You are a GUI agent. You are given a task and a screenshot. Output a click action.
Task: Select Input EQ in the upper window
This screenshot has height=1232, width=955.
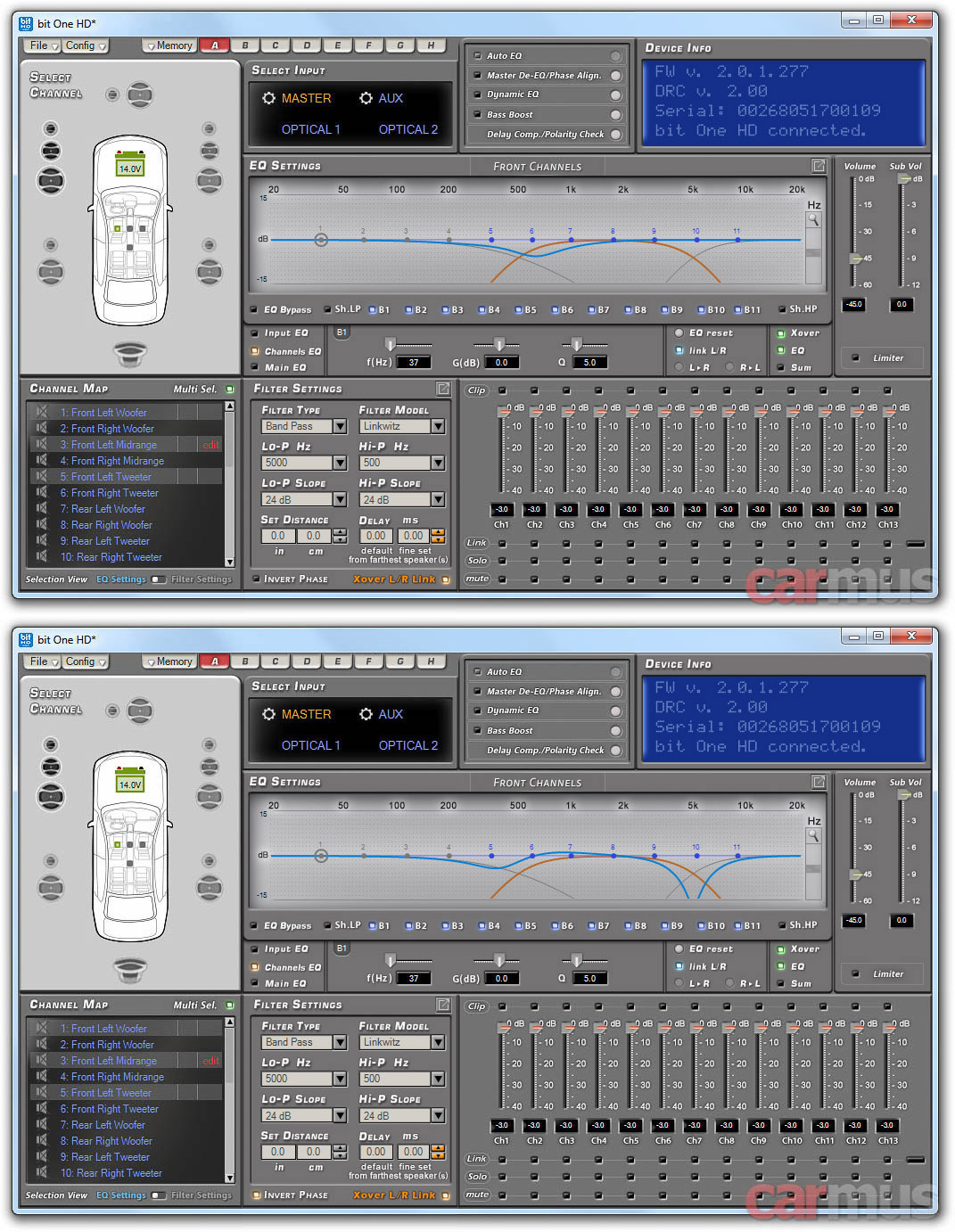(x=255, y=333)
